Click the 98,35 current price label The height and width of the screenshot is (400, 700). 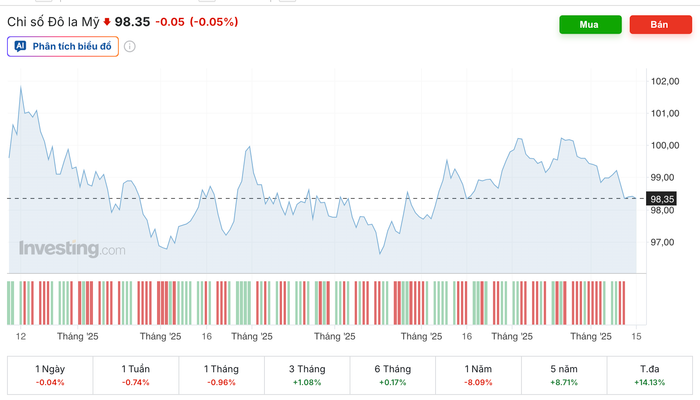662,199
